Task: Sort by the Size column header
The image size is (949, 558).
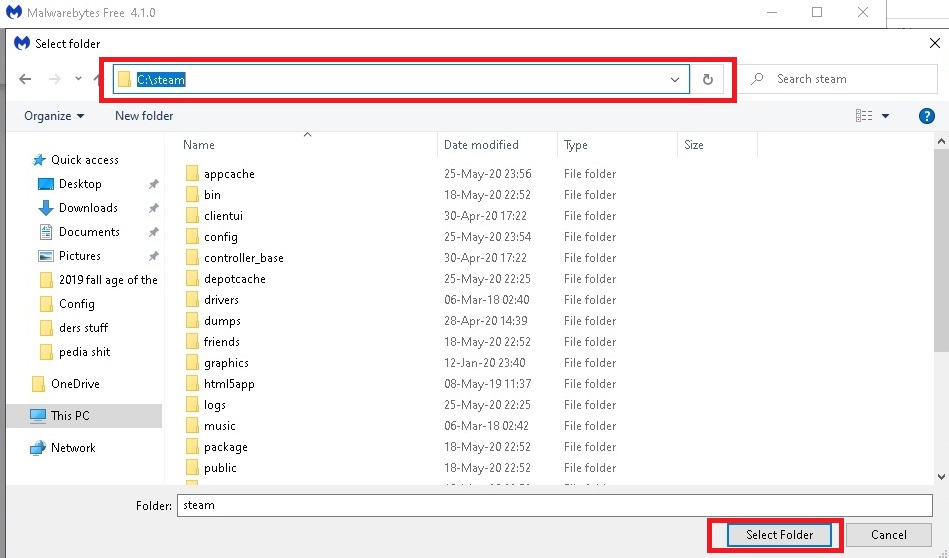Action: coord(694,145)
